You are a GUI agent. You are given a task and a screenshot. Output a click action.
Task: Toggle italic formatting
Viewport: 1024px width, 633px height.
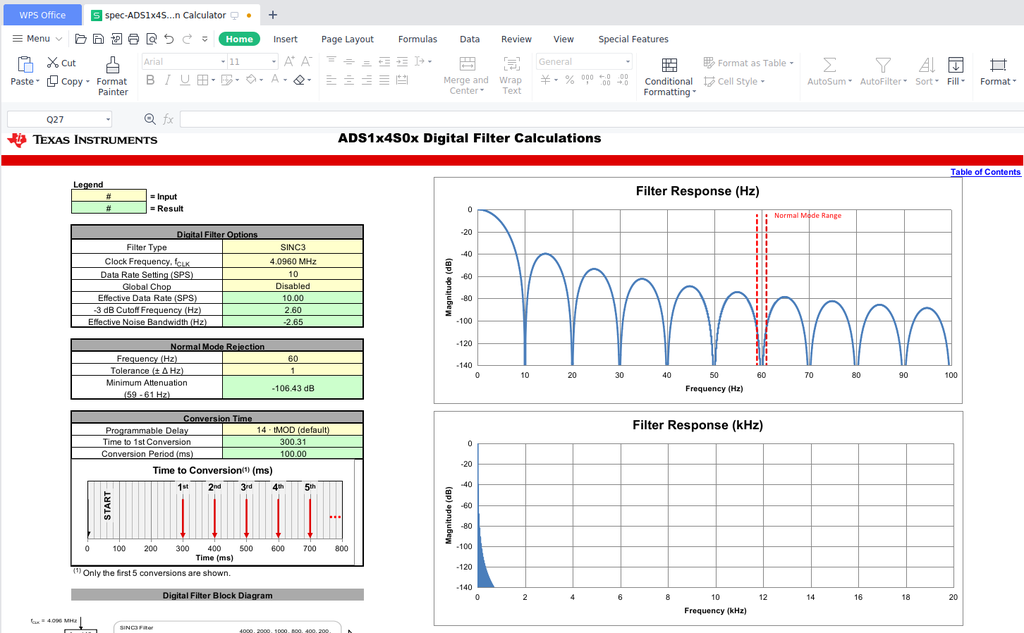click(167, 80)
